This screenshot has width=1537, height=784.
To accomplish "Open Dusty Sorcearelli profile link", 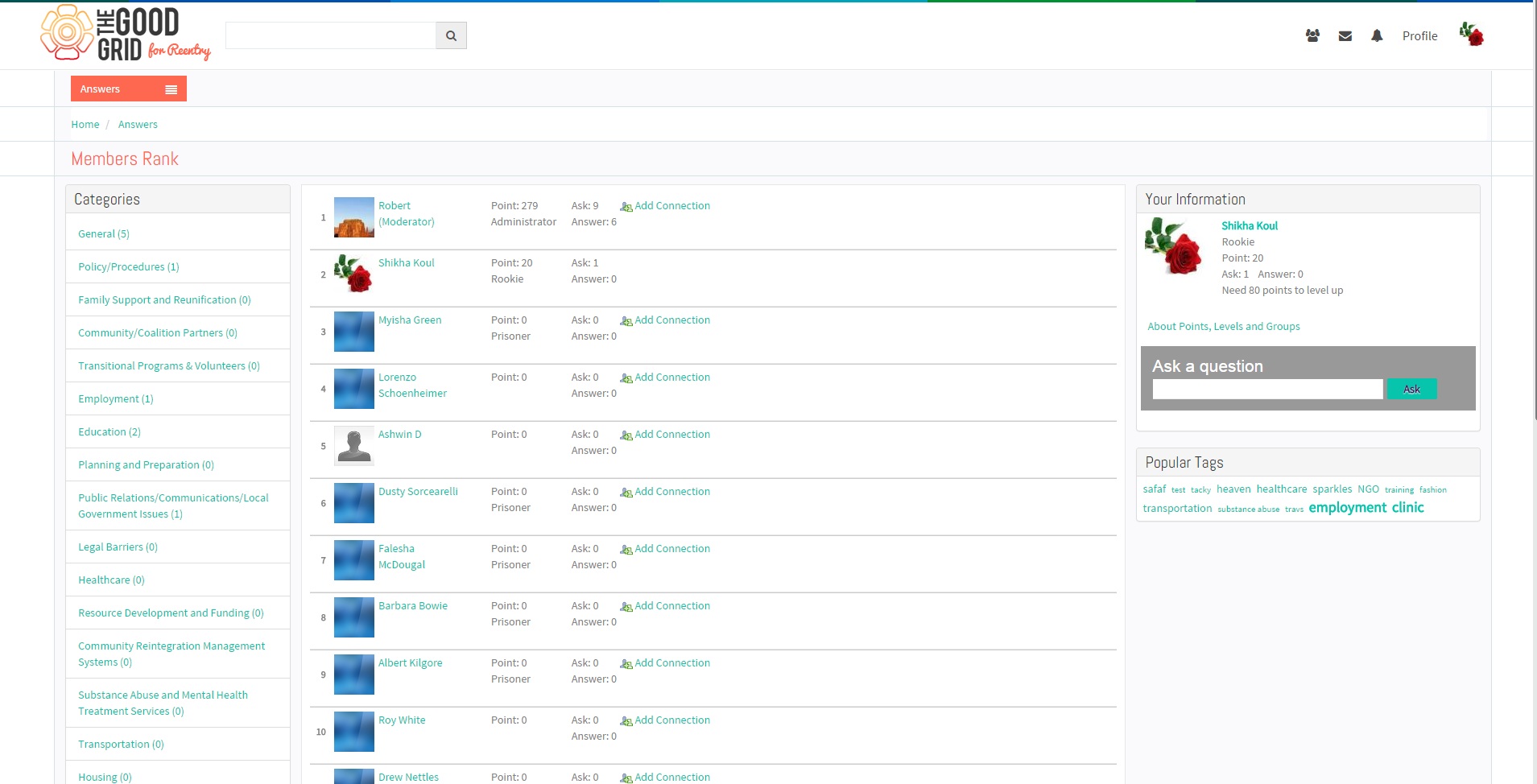I will pyautogui.click(x=418, y=492).
